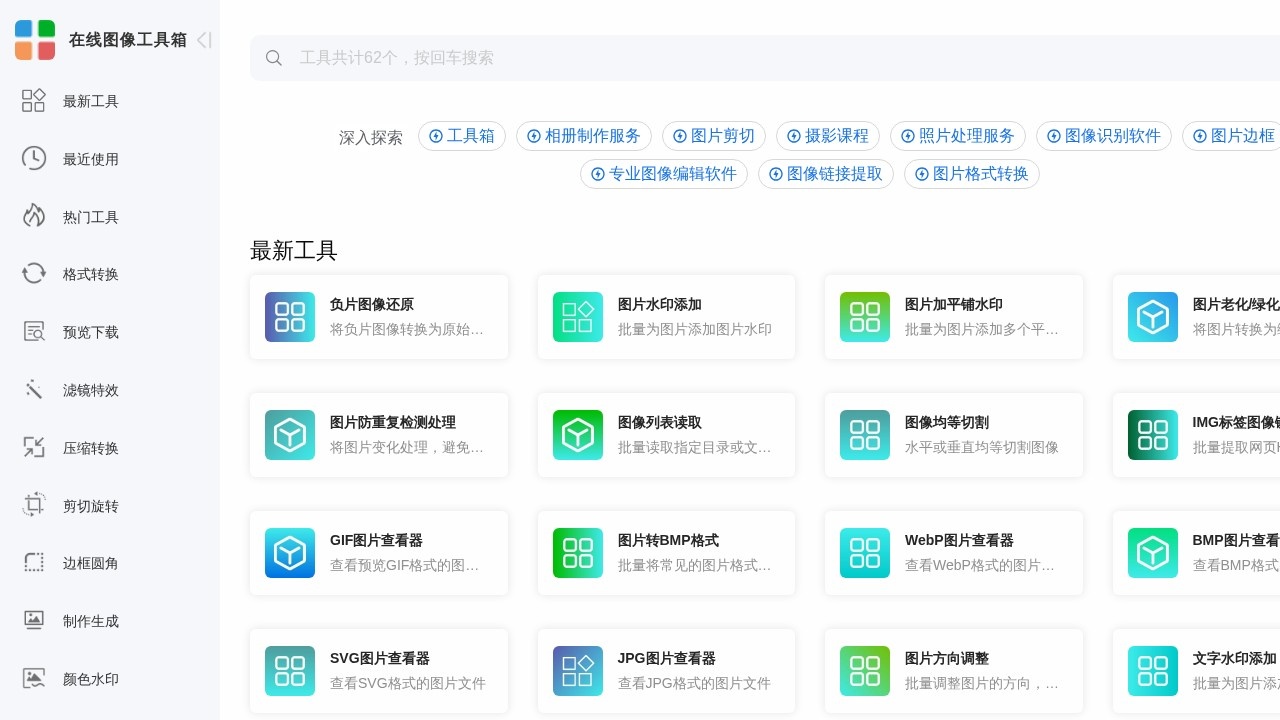Launch the 负片图像还原 tool

(x=379, y=317)
